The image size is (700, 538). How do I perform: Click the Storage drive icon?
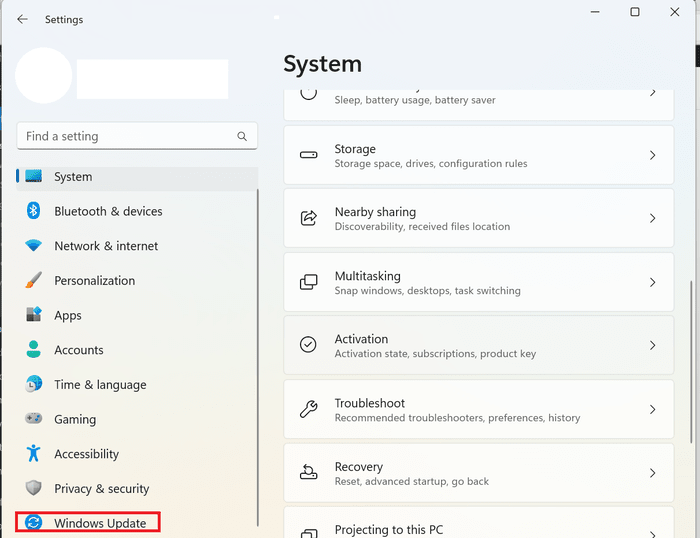[308, 155]
